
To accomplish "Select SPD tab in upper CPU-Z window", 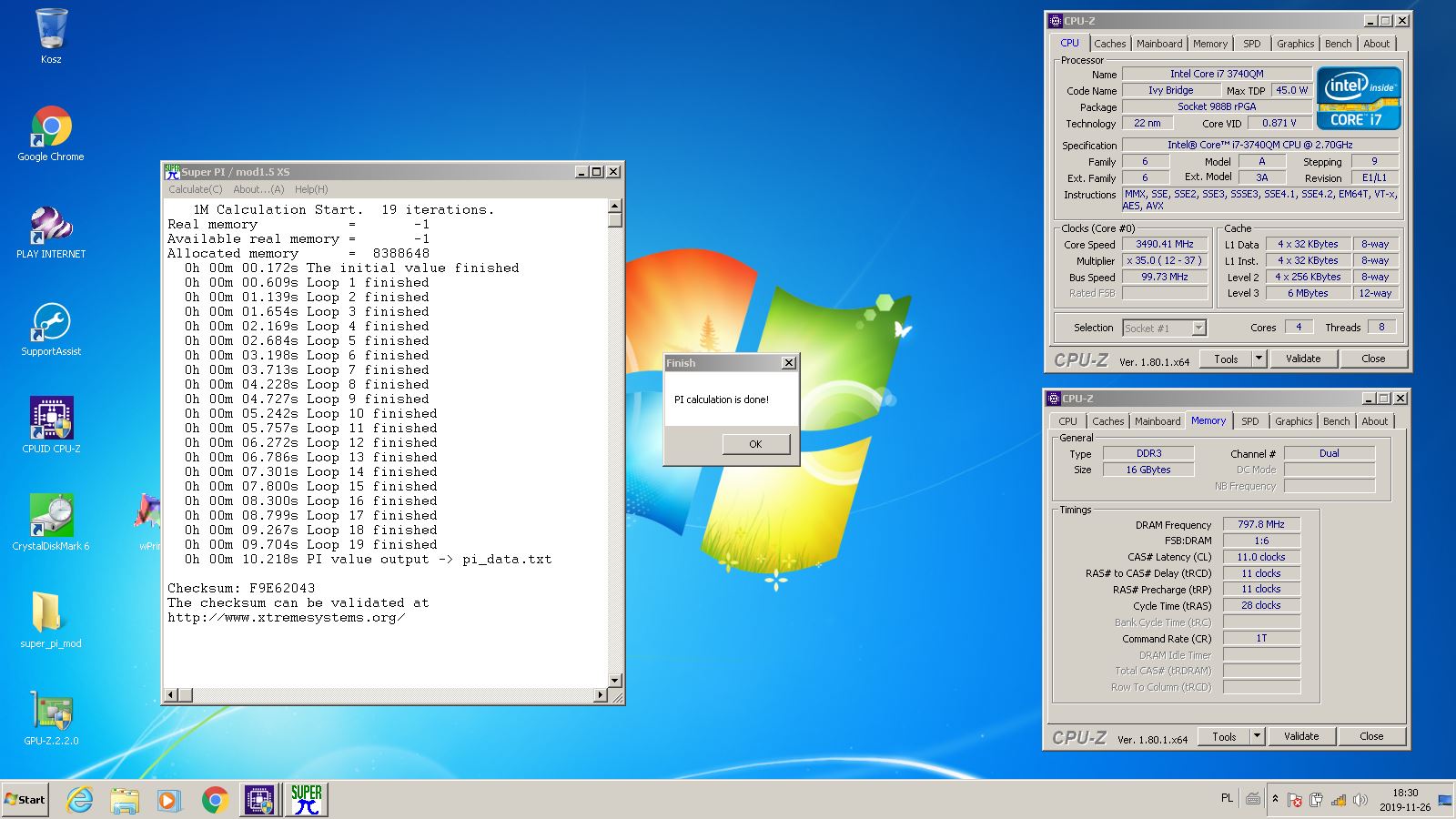I will 1252,44.
